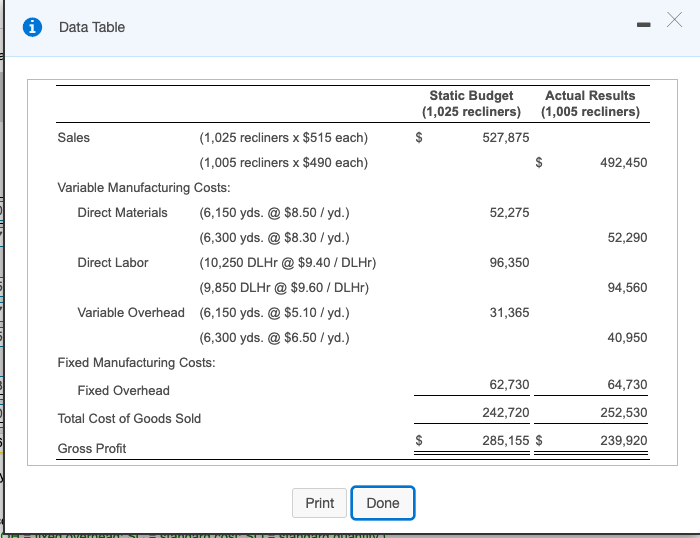The width and height of the screenshot is (700, 538).
Task: Close the Data Table dialog
Action: (x=674, y=20)
